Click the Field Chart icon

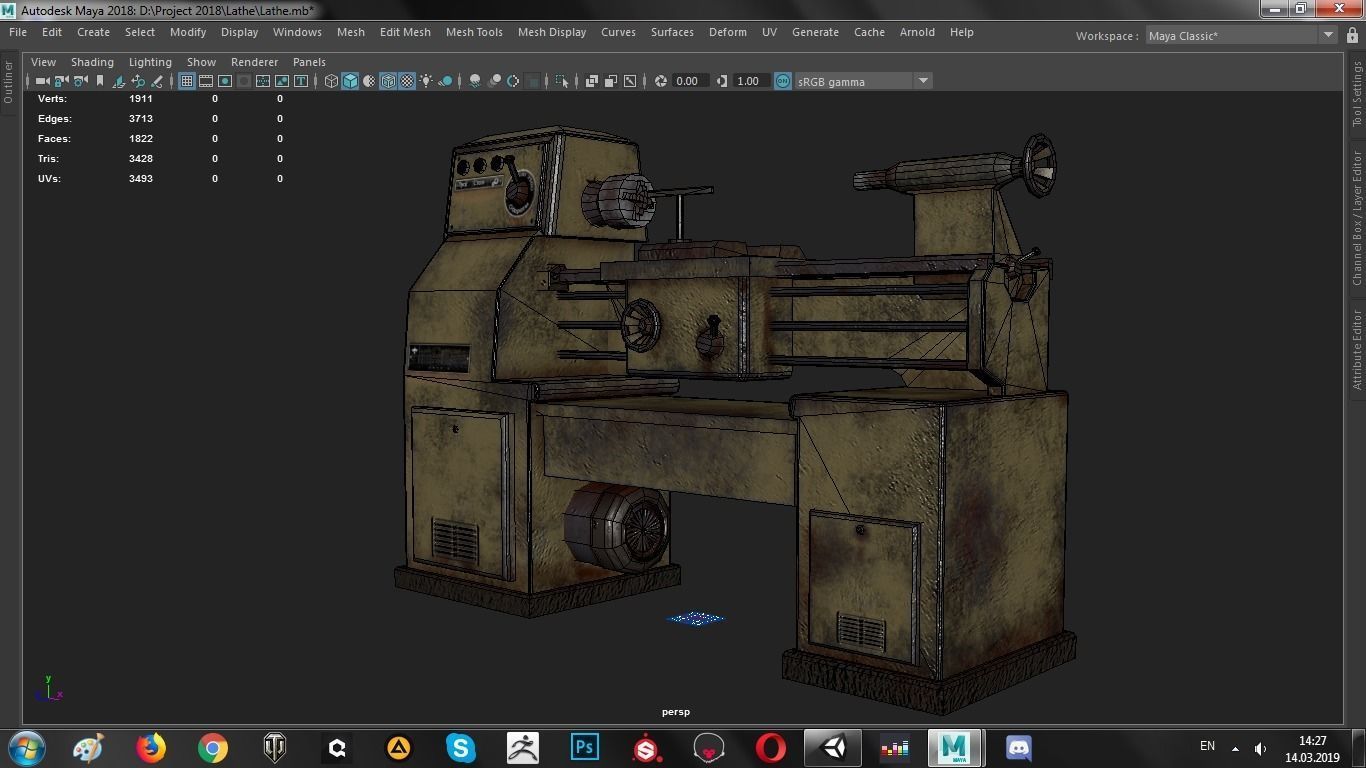coord(263,81)
